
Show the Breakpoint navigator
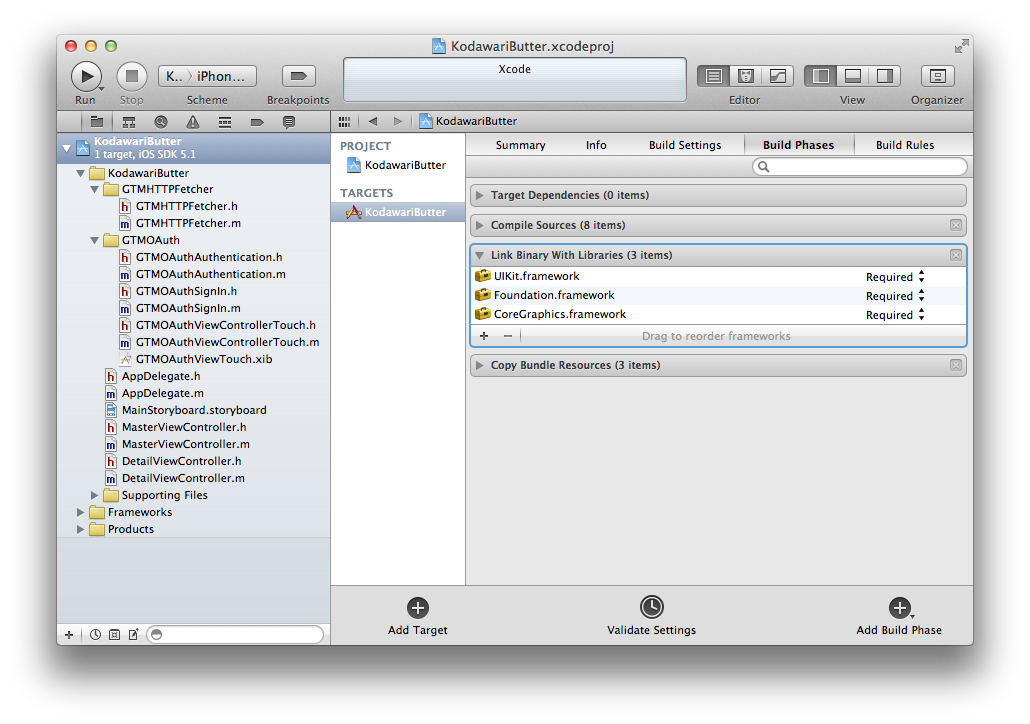(257, 122)
